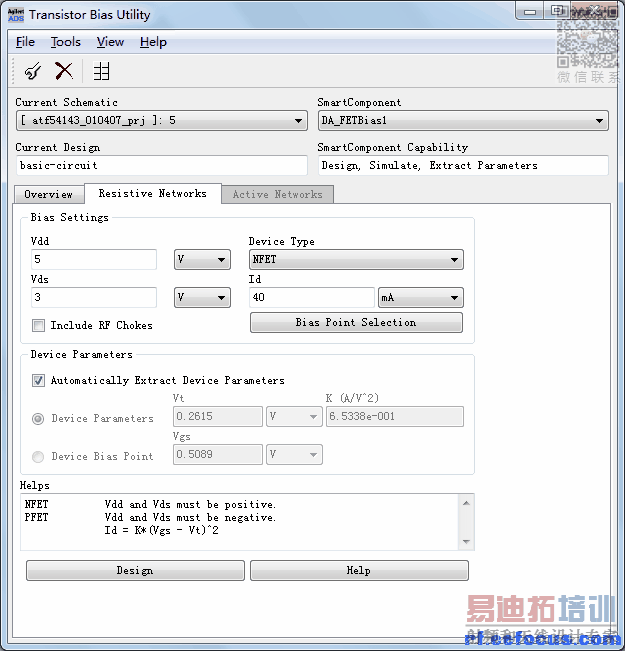The image size is (625, 651).
Task: Open the View menu
Action: pyautogui.click(x=110, y=42)
